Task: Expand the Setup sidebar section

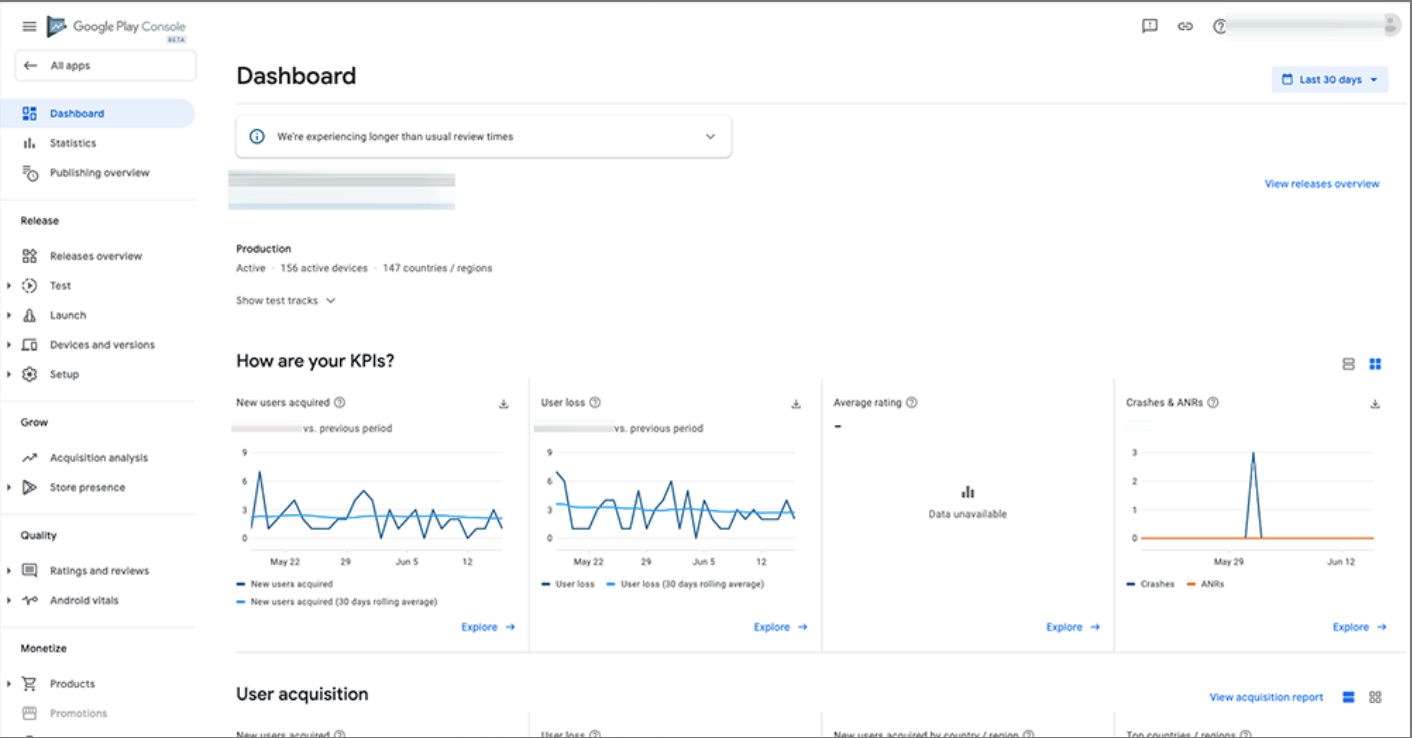Action: point(9,374)
